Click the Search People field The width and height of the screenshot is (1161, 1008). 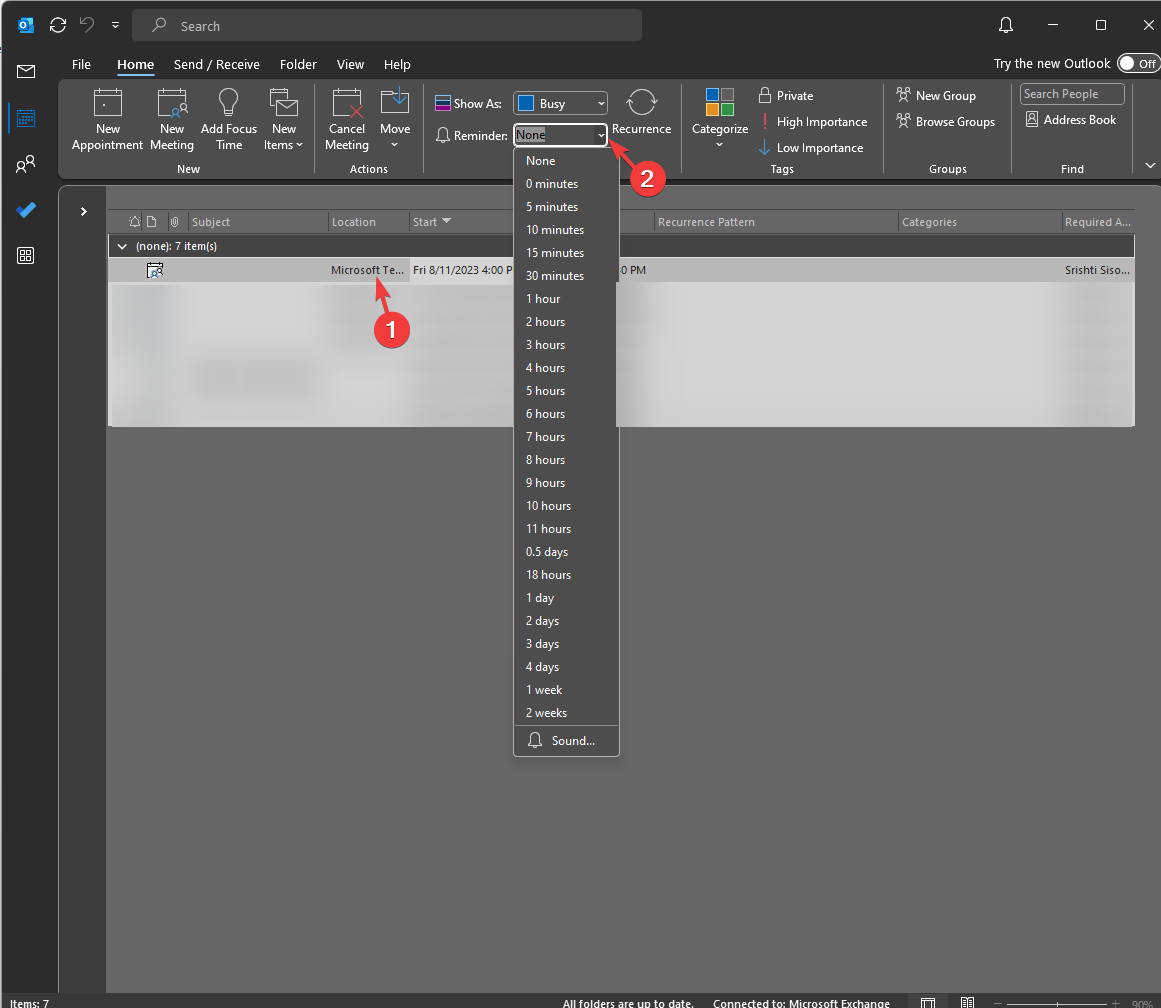pos(1072,94)
